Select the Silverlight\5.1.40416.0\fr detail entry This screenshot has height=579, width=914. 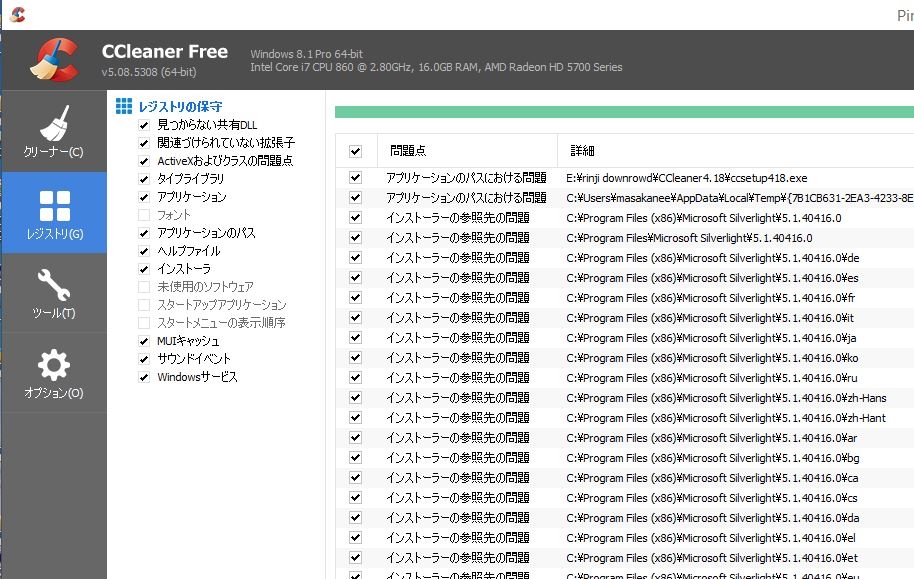point(711,298)
